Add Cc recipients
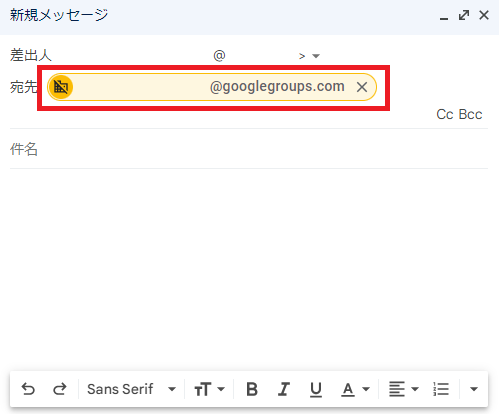The image size is (499, 414). coord(445,114)
